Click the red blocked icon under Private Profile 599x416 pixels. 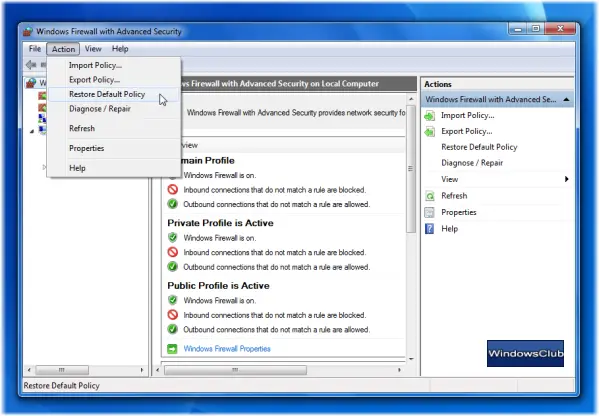click(x=173, y=252)
